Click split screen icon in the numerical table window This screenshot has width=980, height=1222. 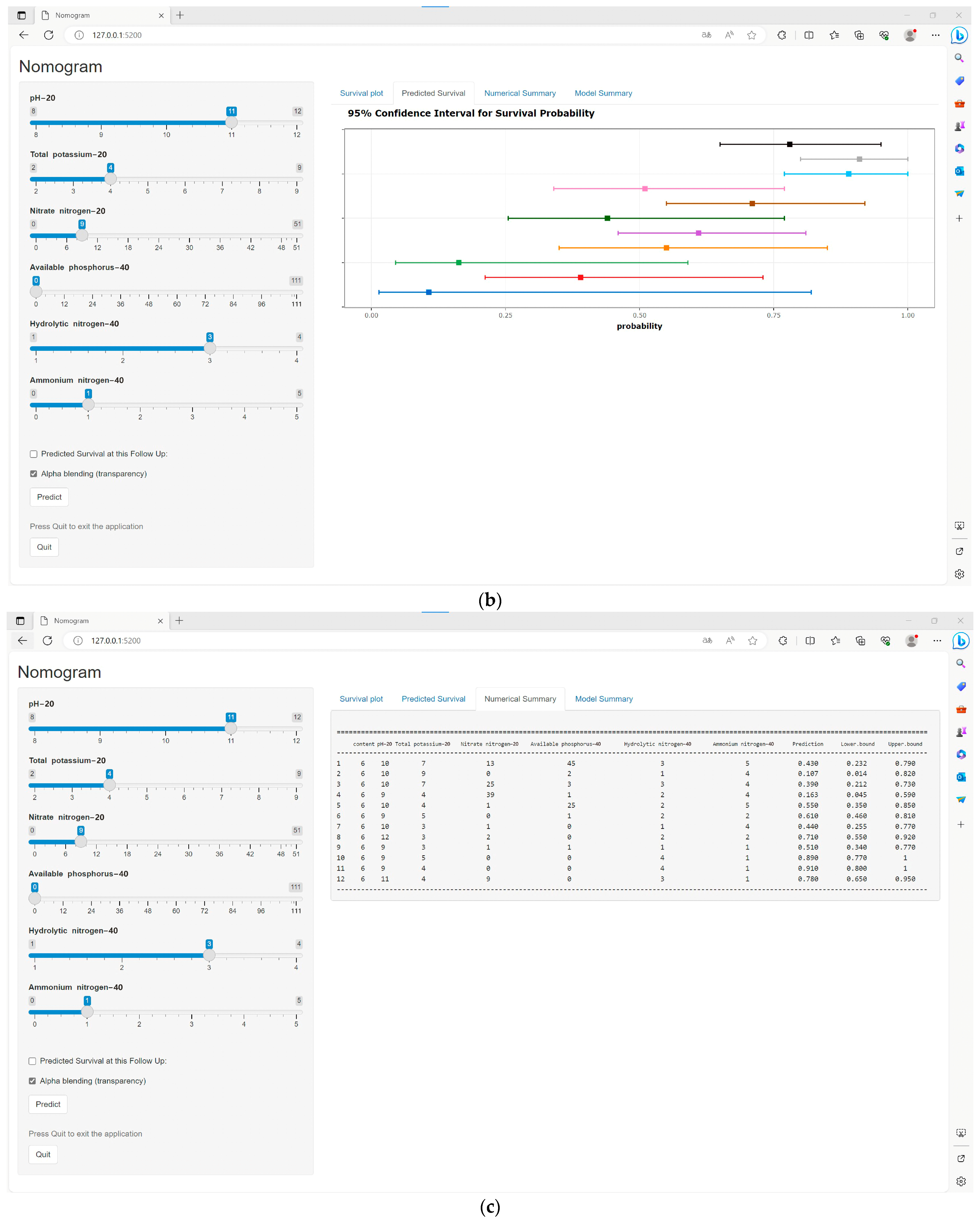pos(810,641)
